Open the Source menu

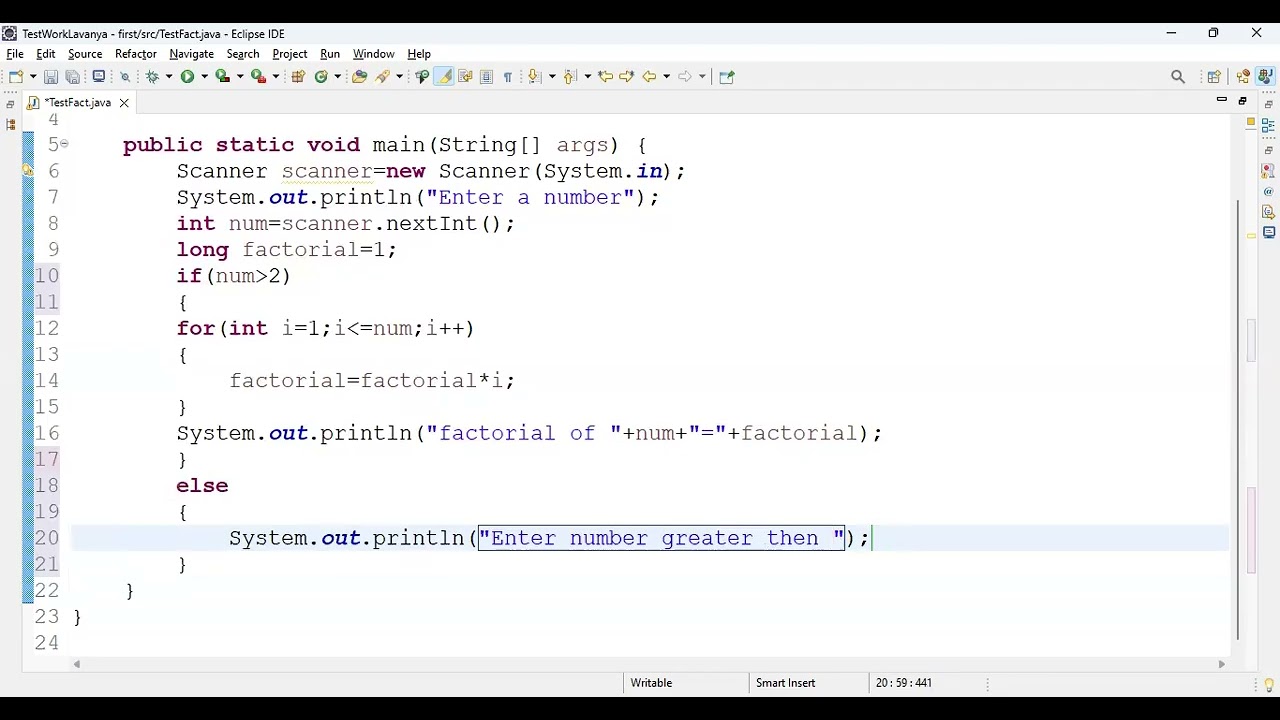tap(85, 54)
